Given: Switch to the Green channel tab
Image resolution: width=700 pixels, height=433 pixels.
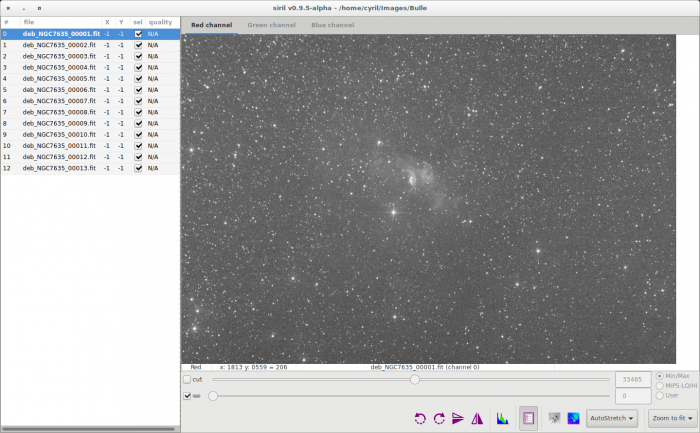Looking at the screenshot, I should click(271, 25).
